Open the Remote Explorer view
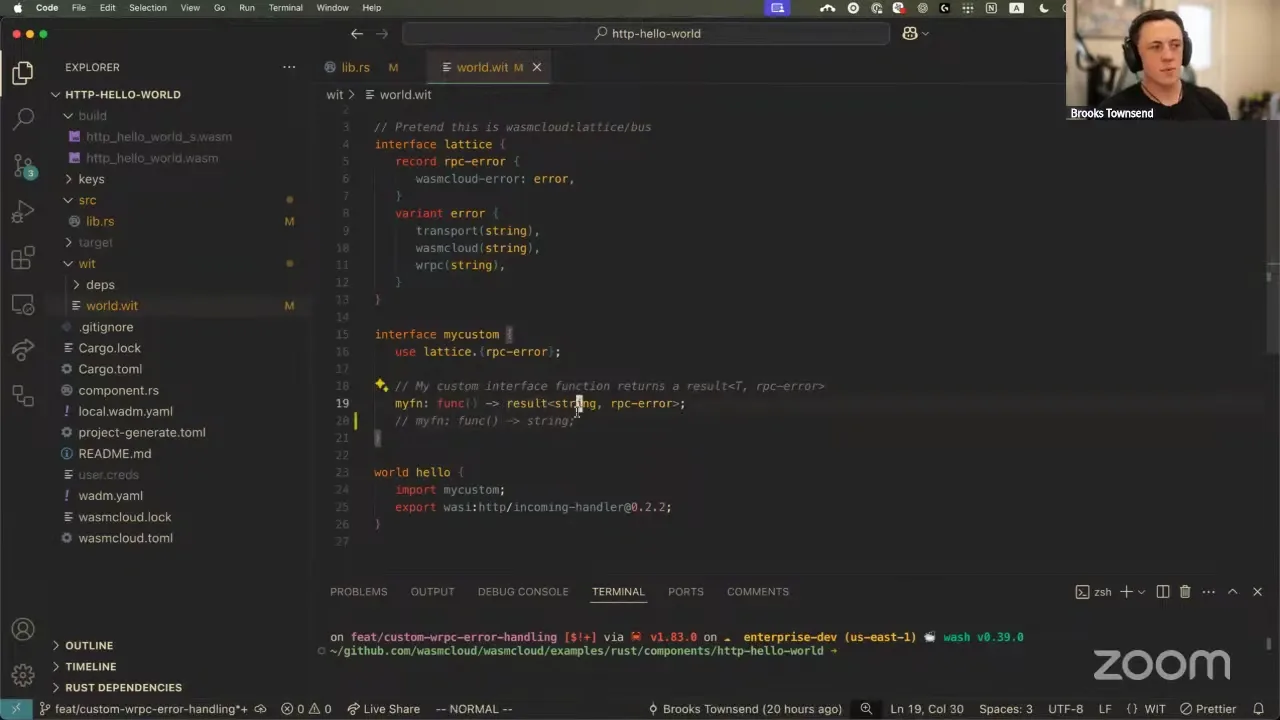 pyautogui.click(x=23, y=304)
